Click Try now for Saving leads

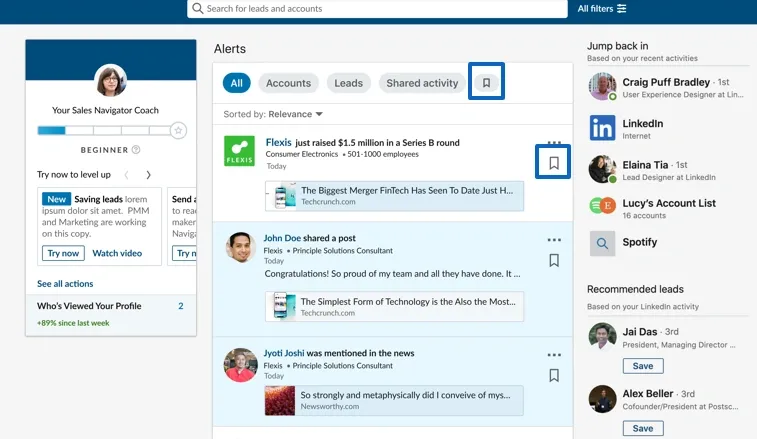(63, 253)
